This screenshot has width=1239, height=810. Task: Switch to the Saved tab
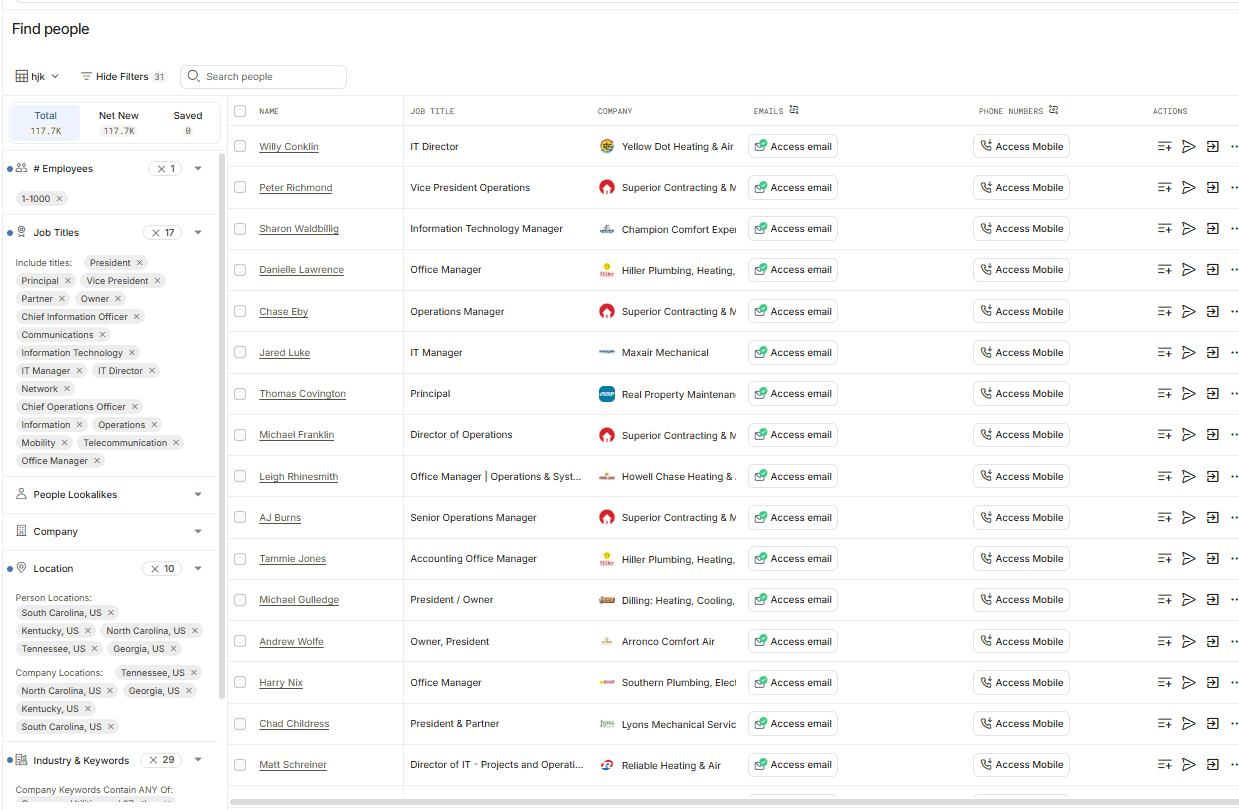[x=188, y=123]
